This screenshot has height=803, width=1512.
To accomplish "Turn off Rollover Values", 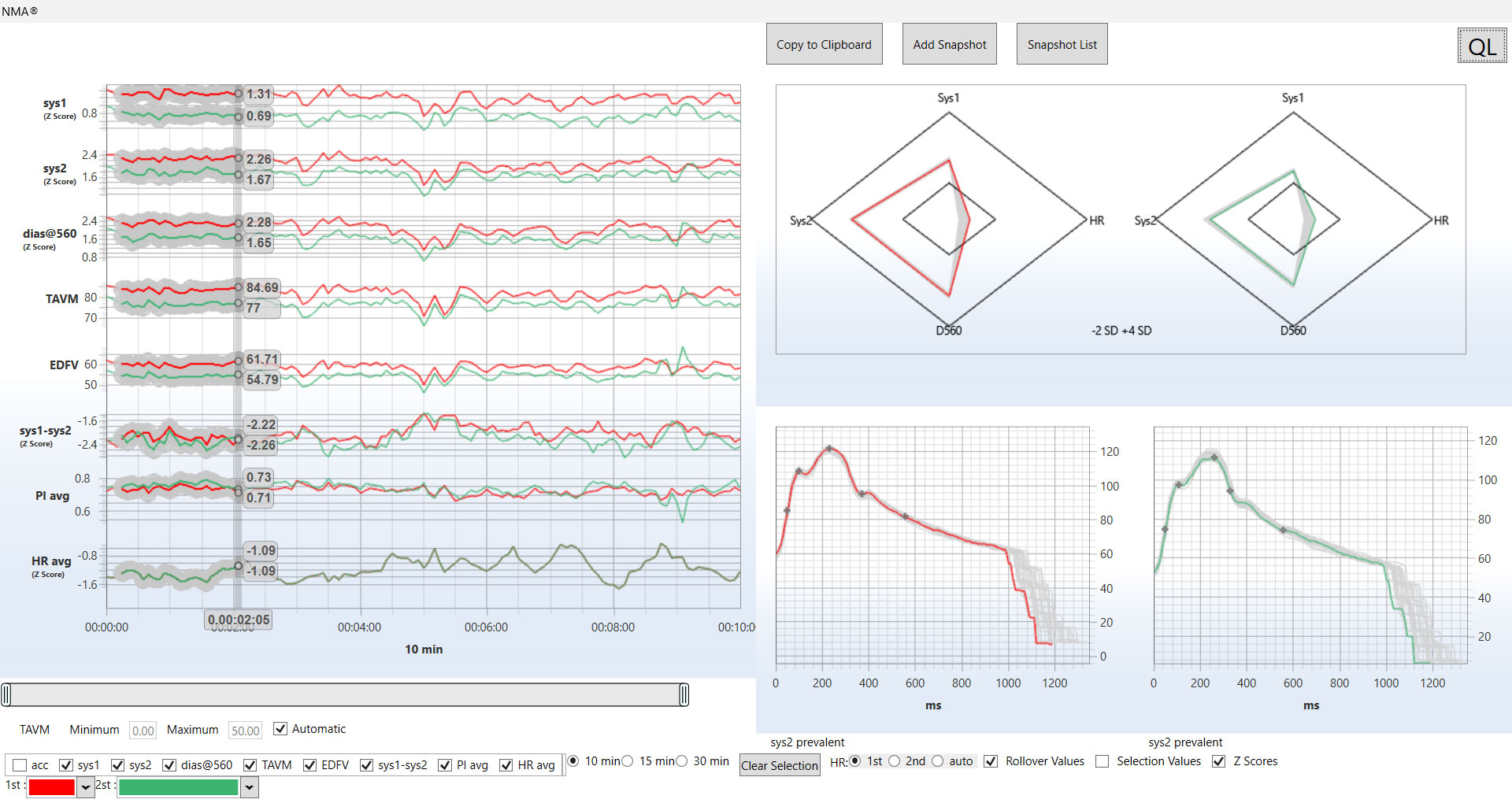I will click(x=990, y=761).
